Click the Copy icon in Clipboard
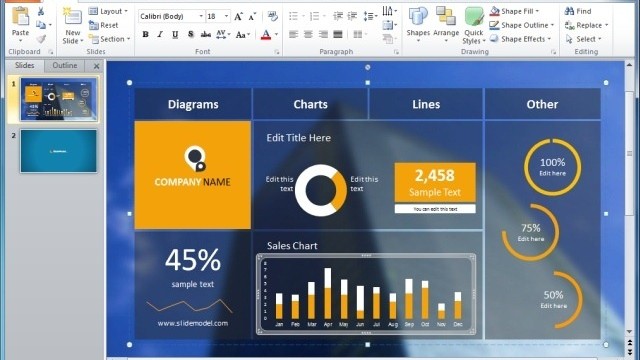640x360 pixels. (41, 25)
